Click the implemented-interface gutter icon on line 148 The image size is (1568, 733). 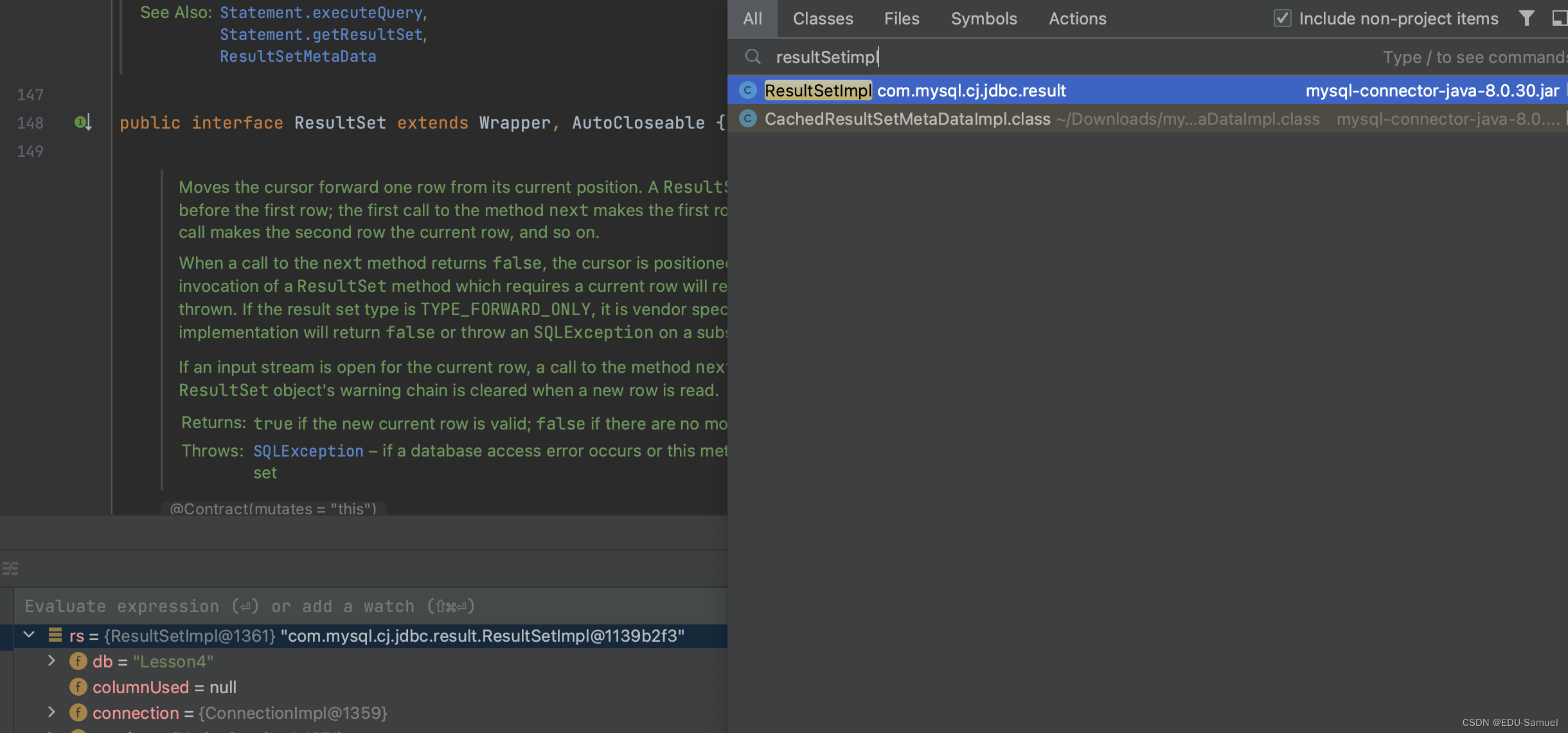coord(83,122)
